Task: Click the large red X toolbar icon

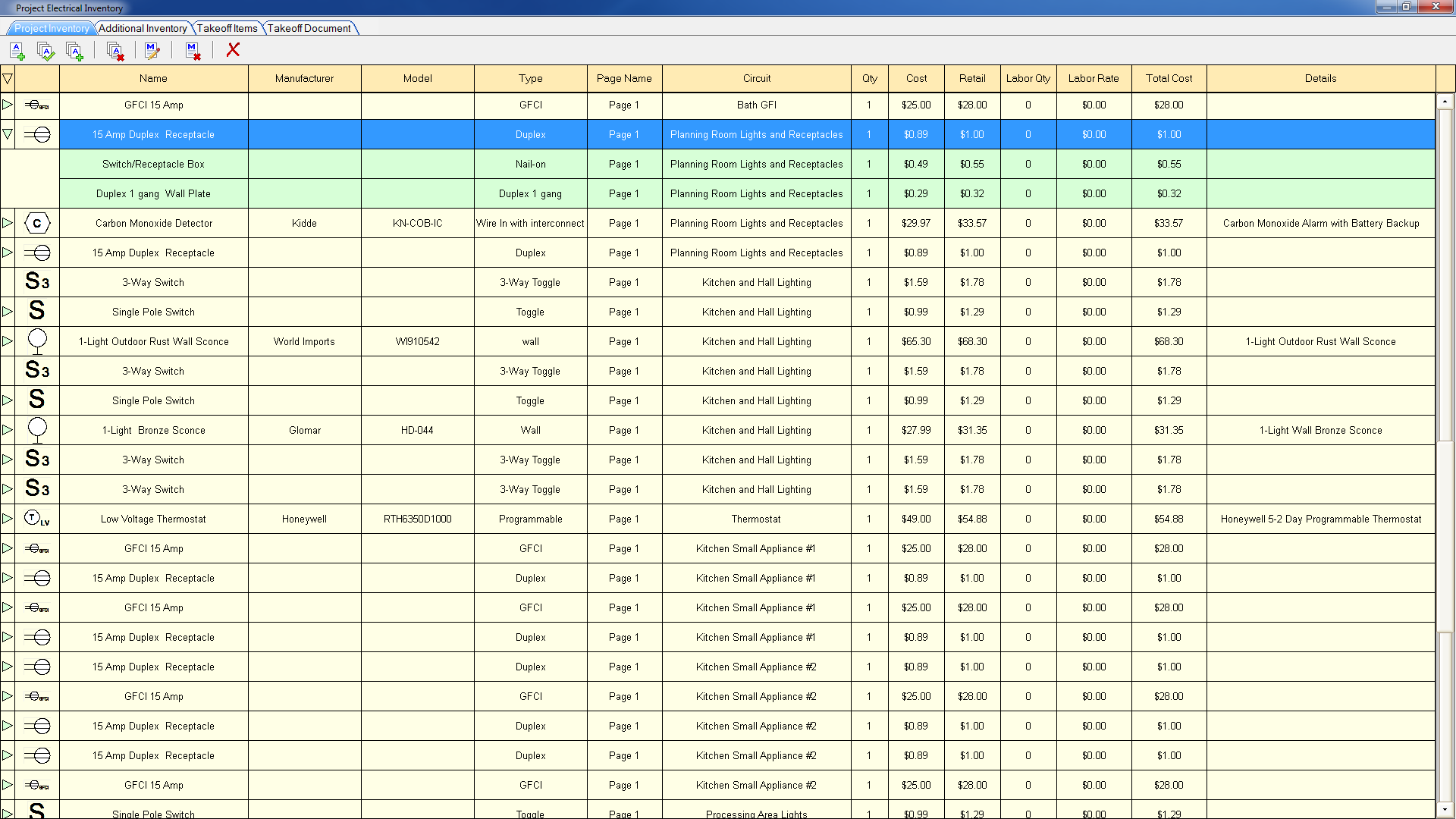Action: click(233, 49)
